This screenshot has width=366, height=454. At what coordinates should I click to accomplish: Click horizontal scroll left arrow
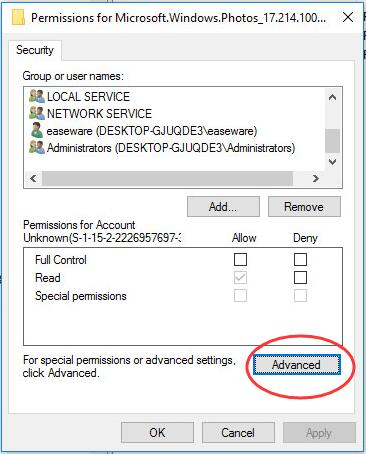[x=33, y=178]
